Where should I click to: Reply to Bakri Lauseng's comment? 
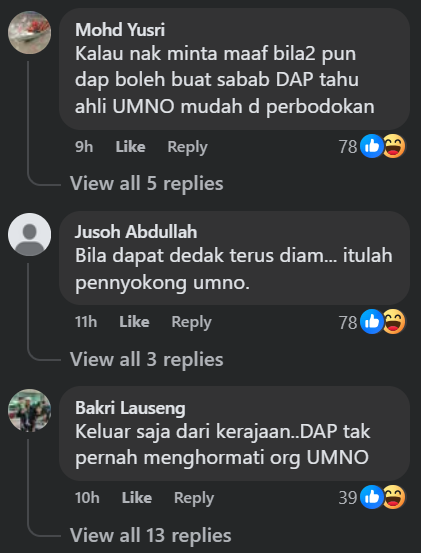click(194, 498)
